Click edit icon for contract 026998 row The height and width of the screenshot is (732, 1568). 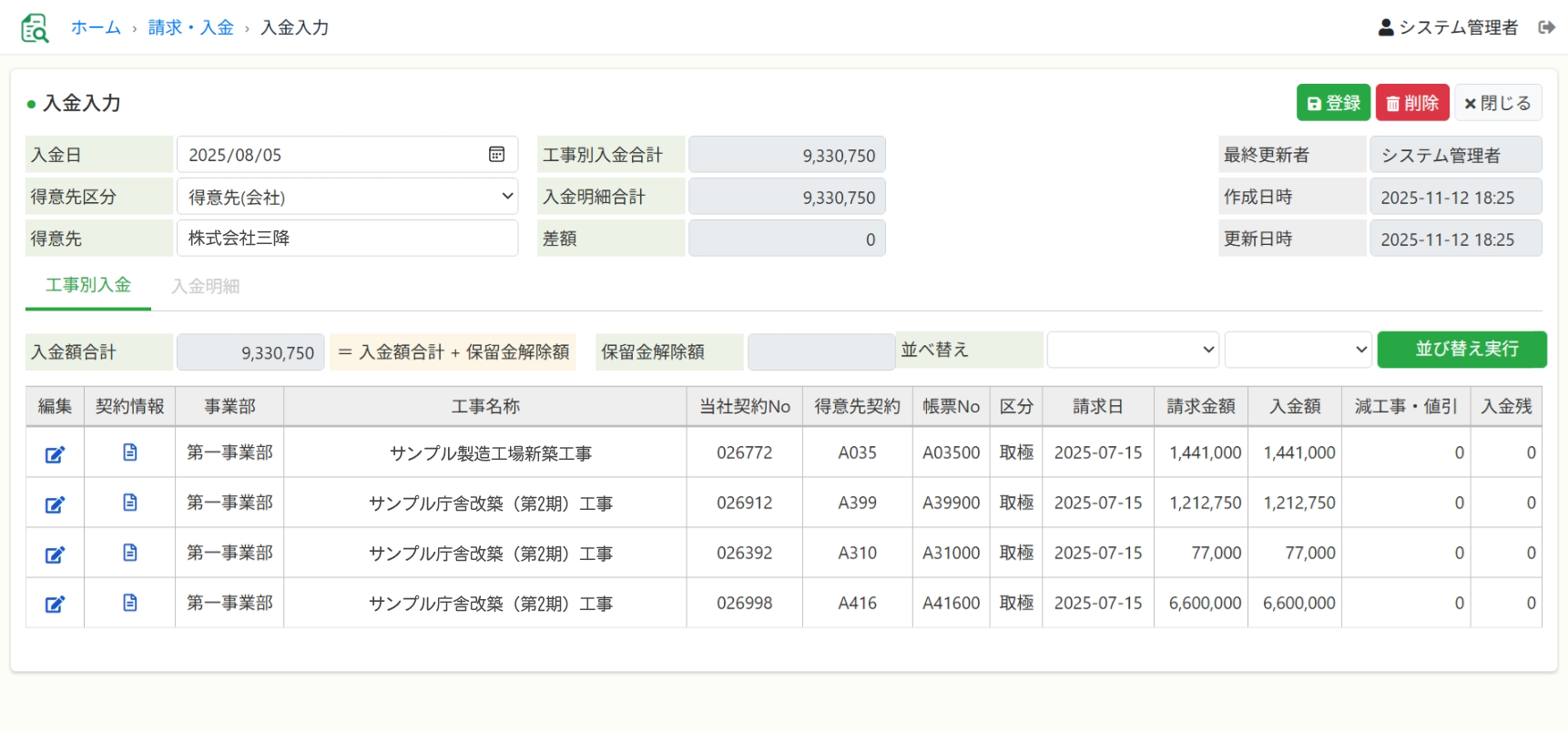click(x=55, y=604)
